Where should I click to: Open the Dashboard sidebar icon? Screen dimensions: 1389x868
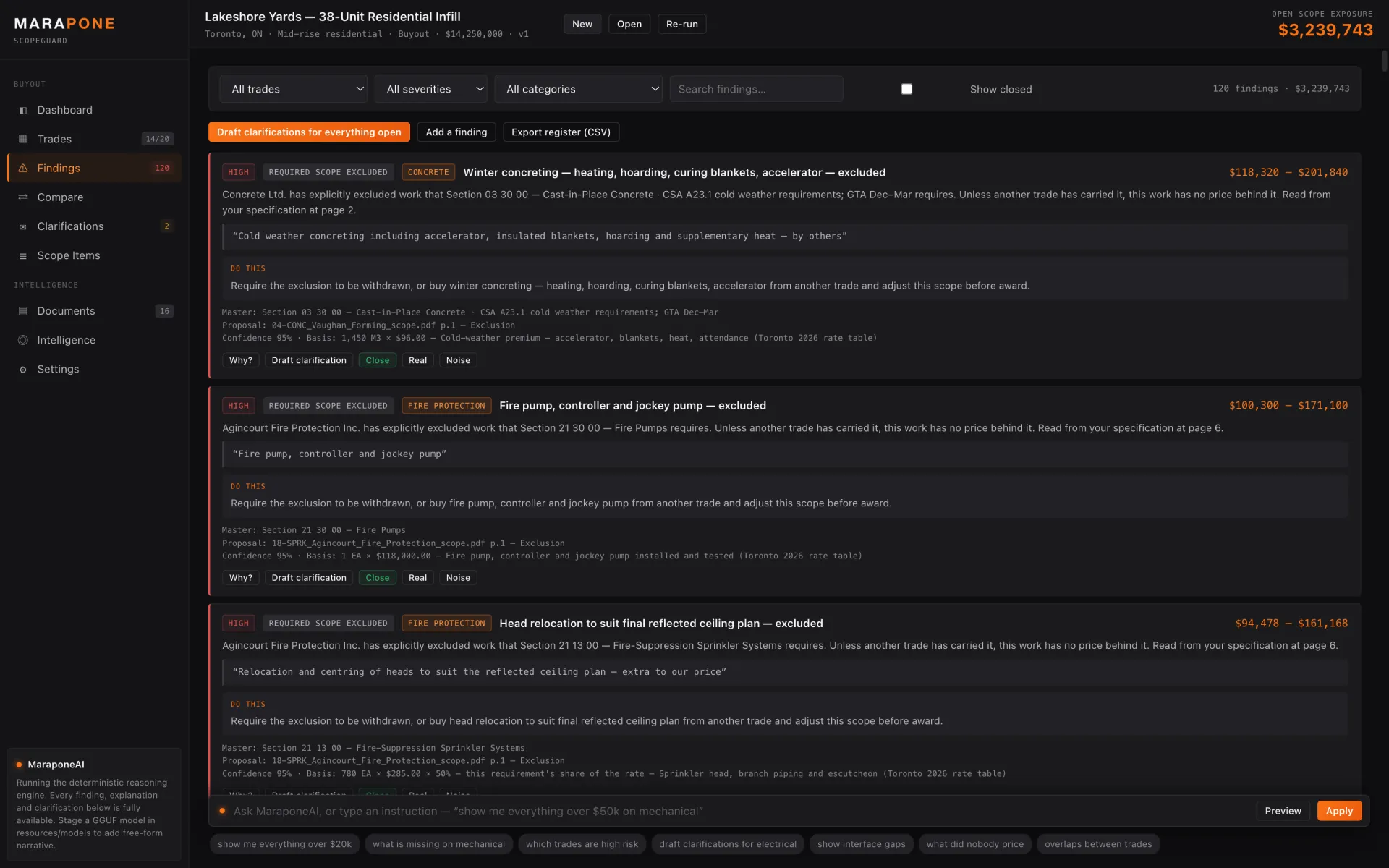(x=23, y=110)
